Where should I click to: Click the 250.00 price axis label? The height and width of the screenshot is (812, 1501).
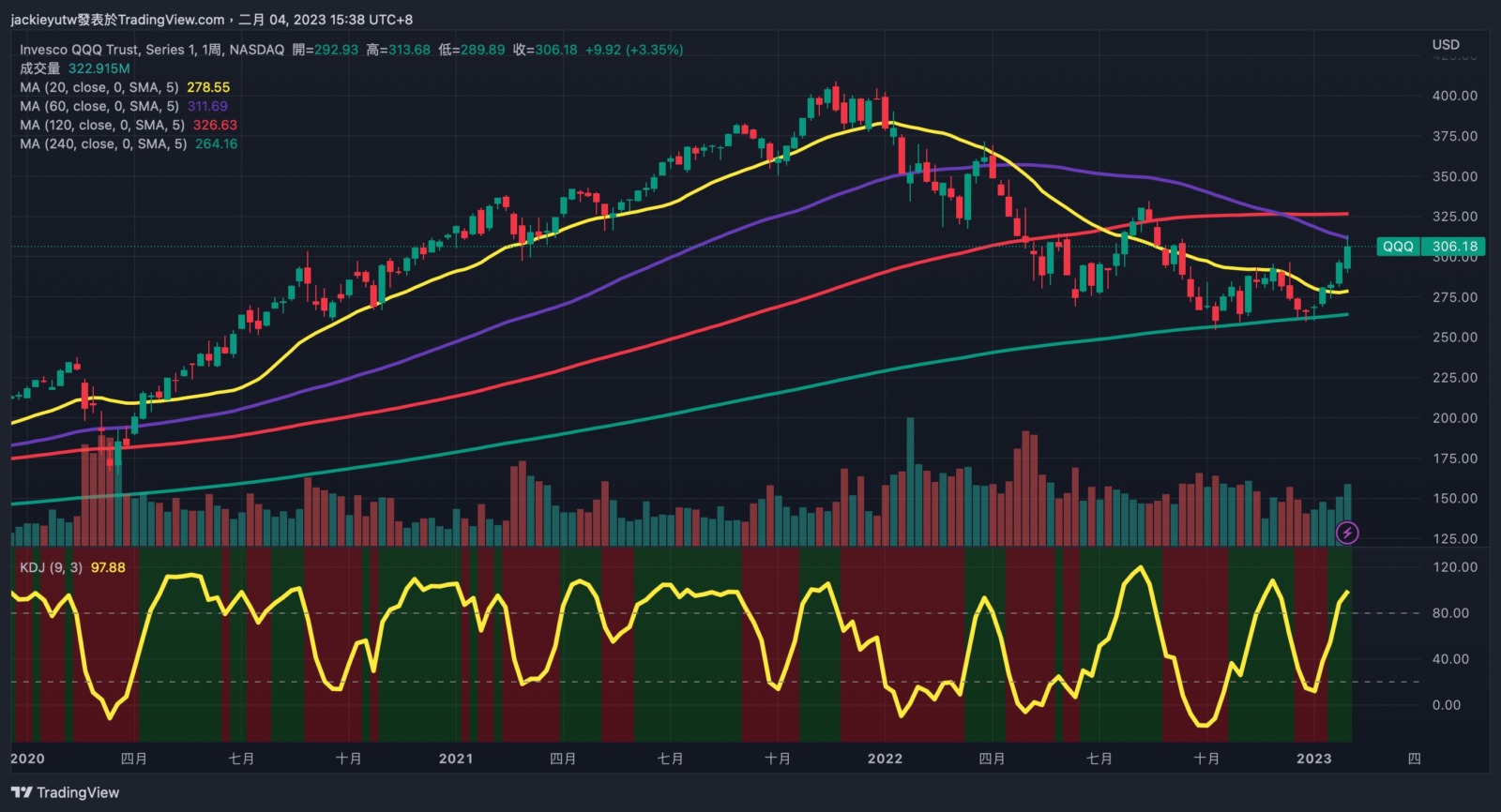[x=1454, y=338]
